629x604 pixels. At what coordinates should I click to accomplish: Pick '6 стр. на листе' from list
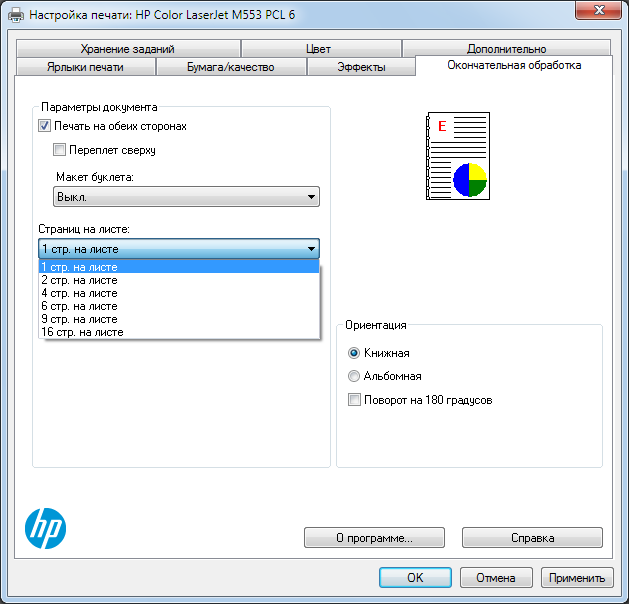pos(80,306)
